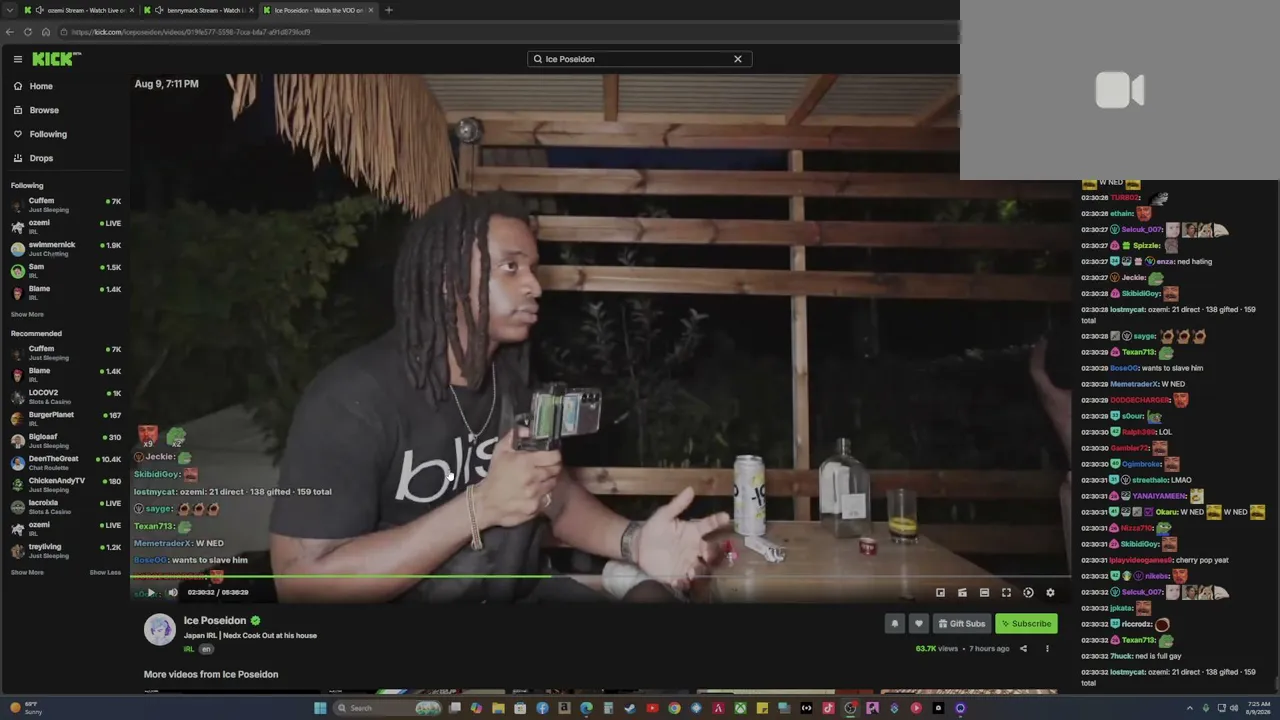Open the IRL category link
The width and height of the screenshot is (1280, 720).
coord(189,649)
